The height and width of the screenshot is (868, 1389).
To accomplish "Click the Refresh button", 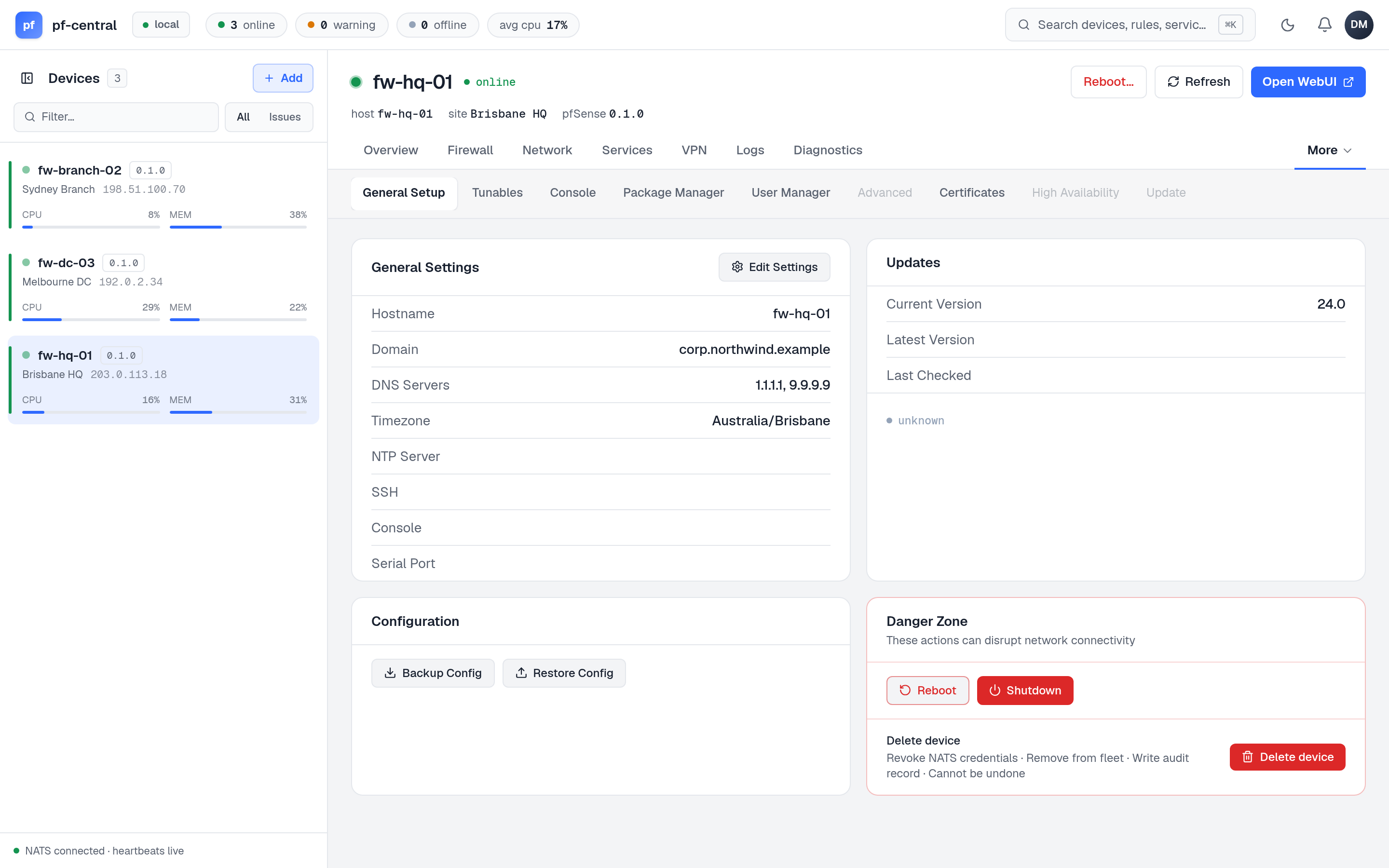I will (x=1198, y=82).
